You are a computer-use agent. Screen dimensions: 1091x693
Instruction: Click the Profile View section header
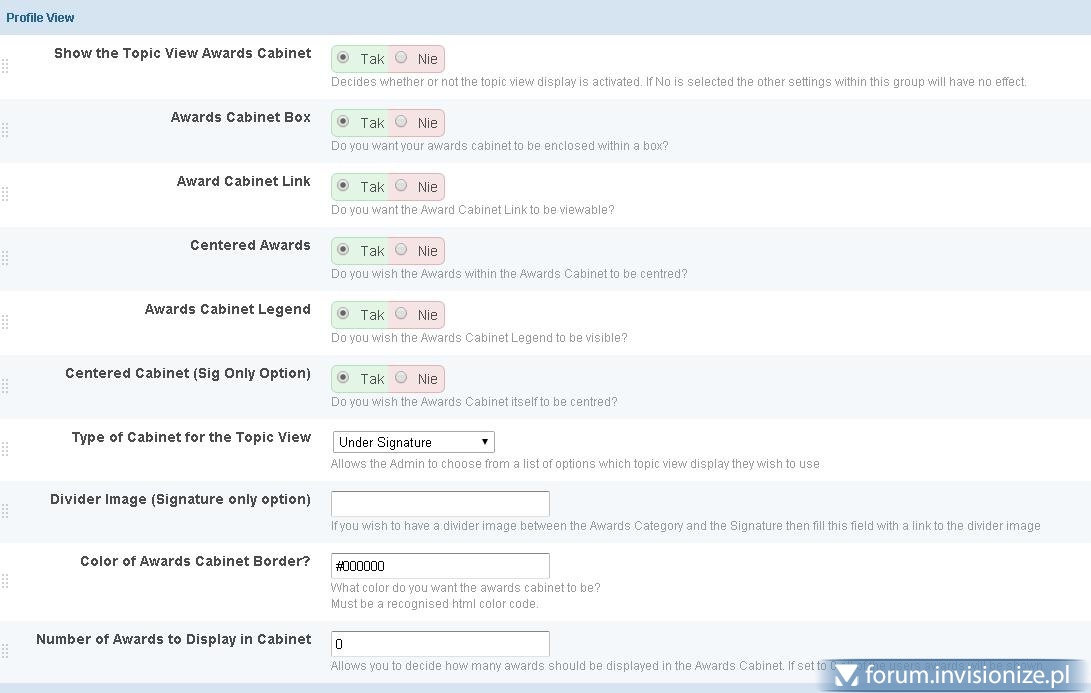40,17
